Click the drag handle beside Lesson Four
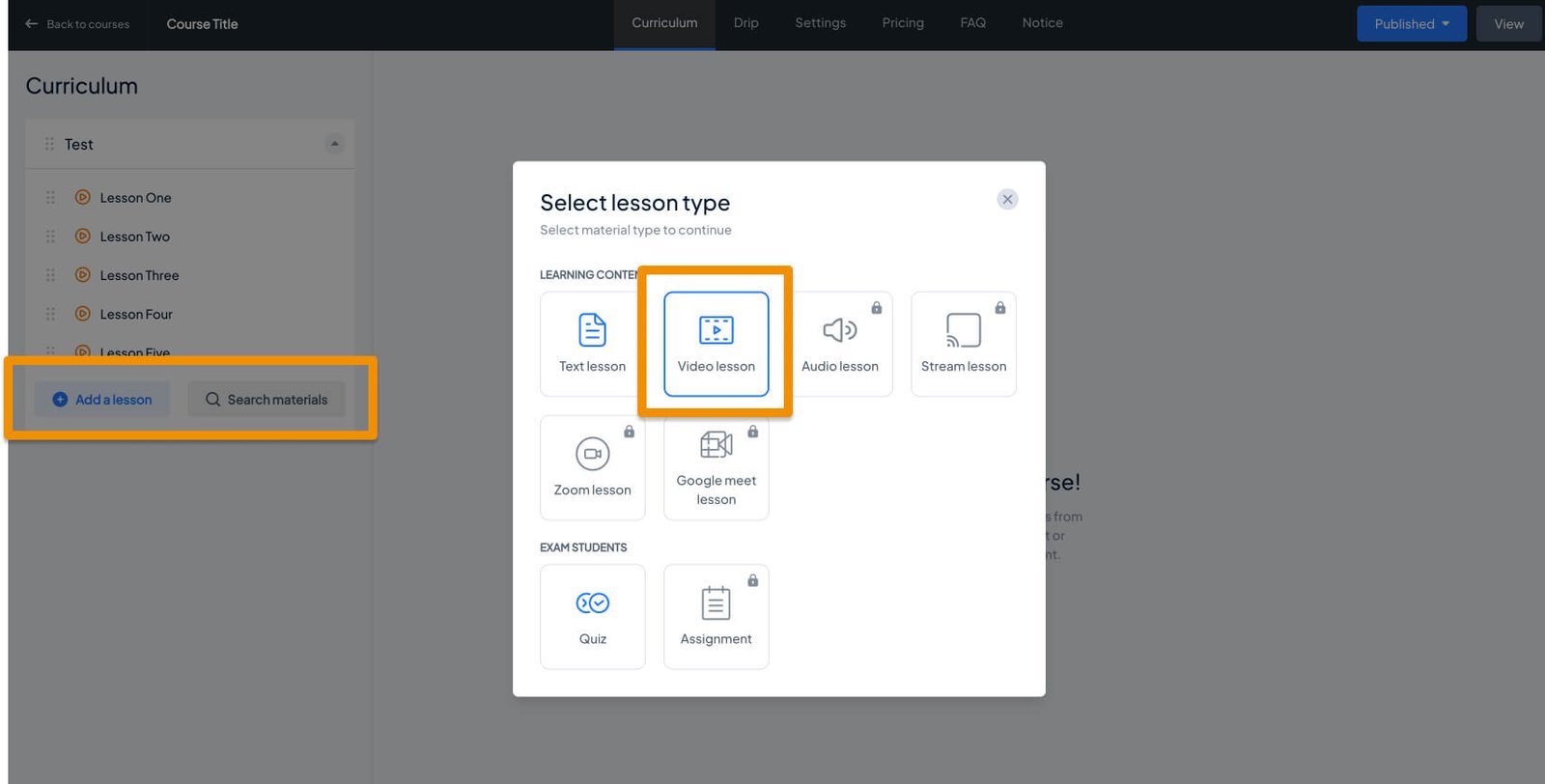The image size is (1545, 784). pyautogui.click(x=51, y=314)
